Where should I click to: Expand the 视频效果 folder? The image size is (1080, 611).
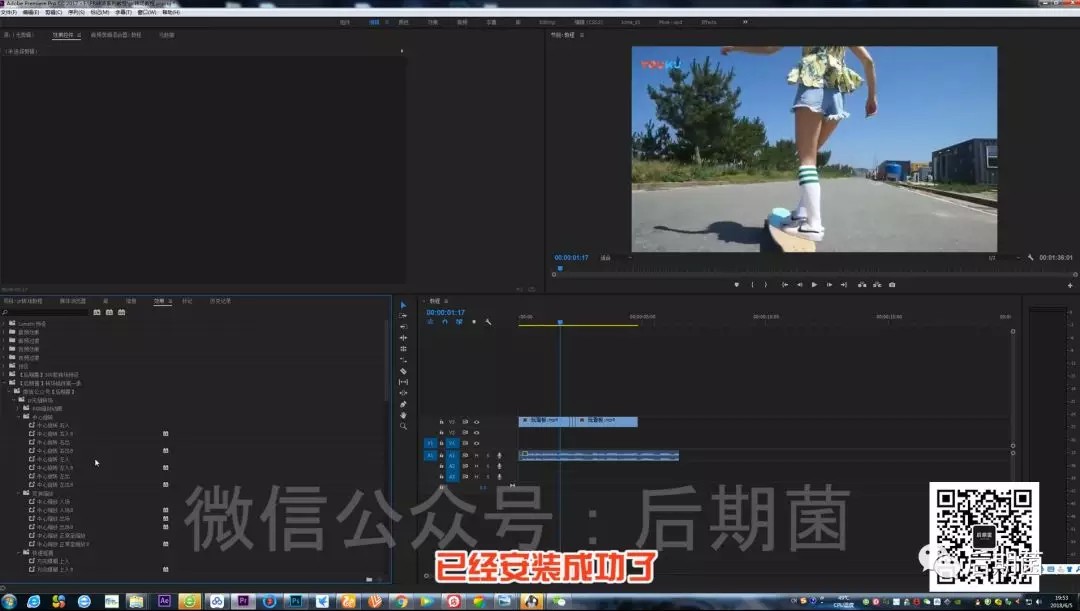pos(4,349)
